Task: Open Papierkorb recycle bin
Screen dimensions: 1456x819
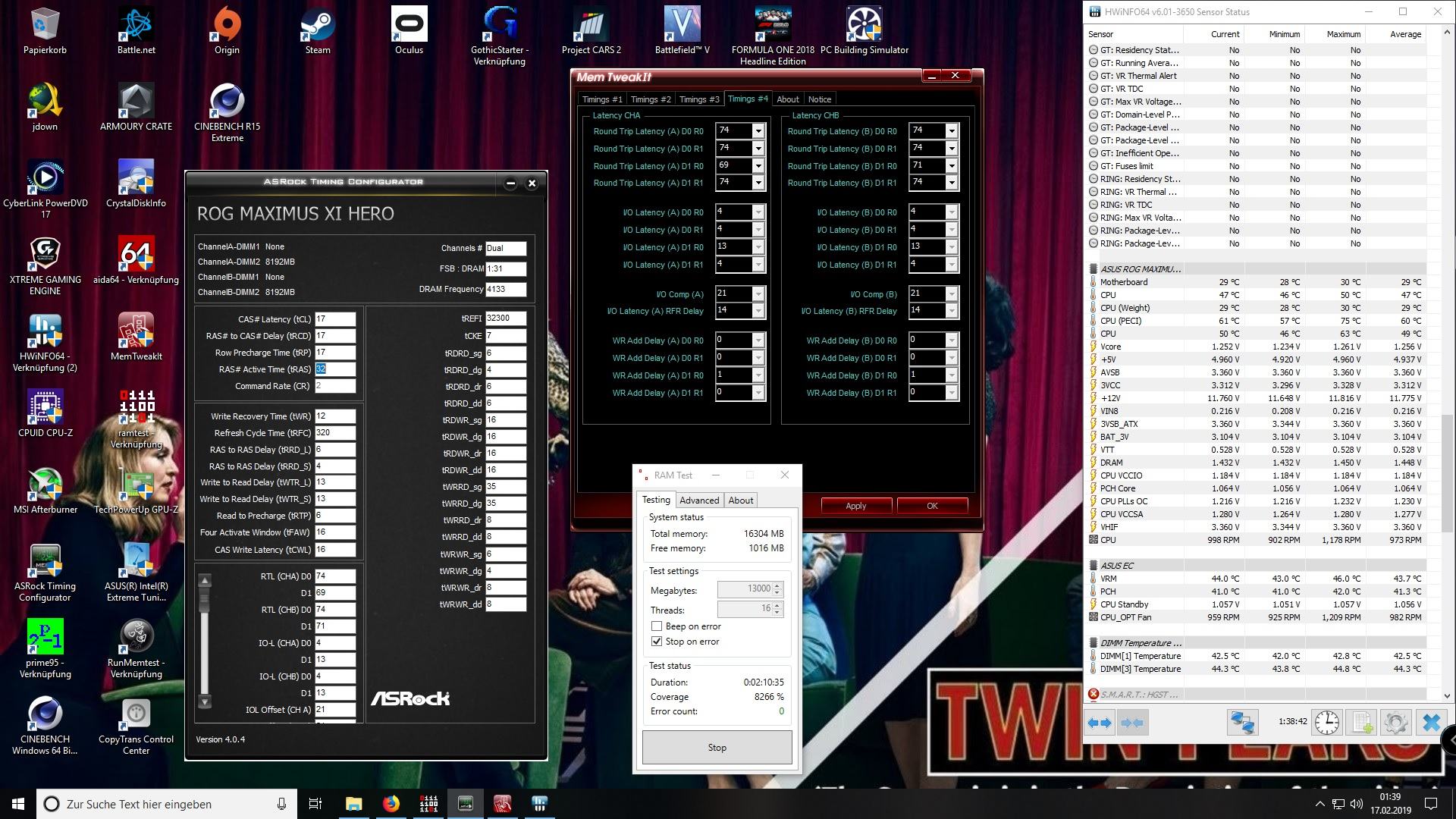Action: (45, 32)
